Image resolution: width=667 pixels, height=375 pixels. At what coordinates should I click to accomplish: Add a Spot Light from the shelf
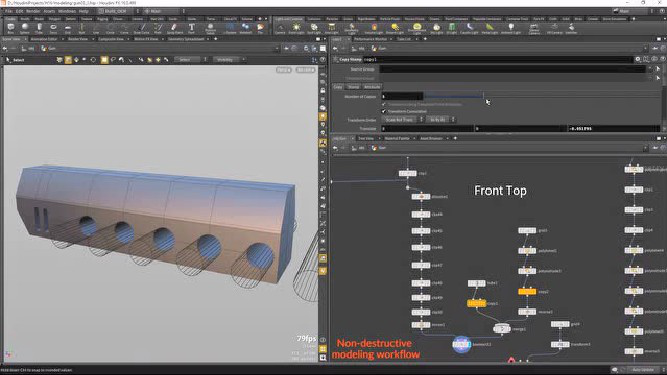click(314, 28)
